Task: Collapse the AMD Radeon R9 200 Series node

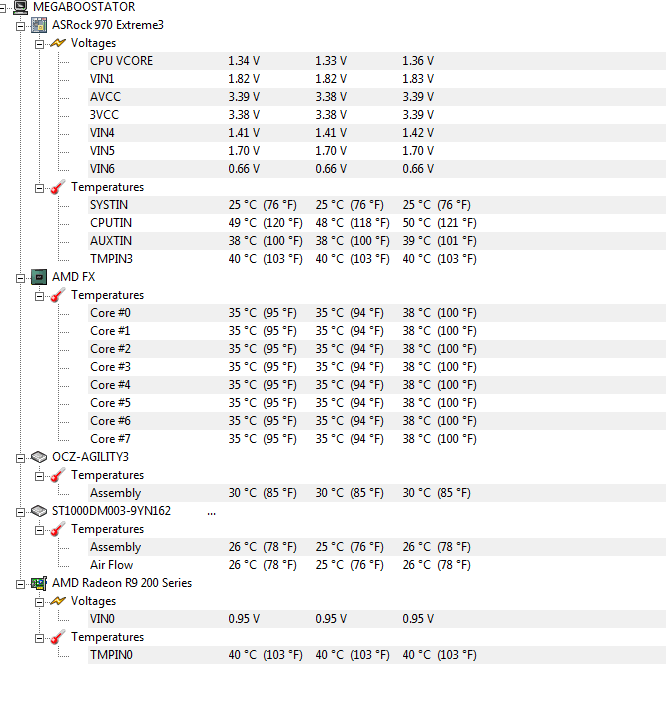Action: point(21,585)
